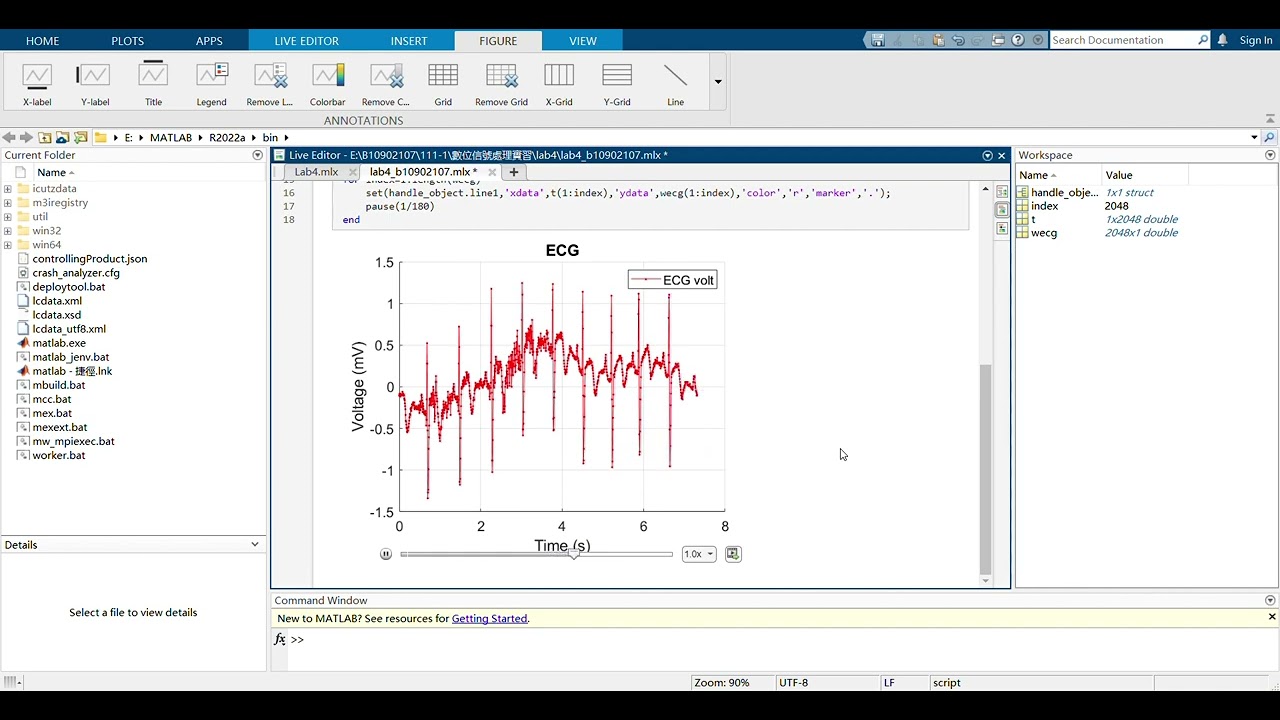Undo the last action
The width and height of the screenshot is (1280, 720).
(958, 40)
